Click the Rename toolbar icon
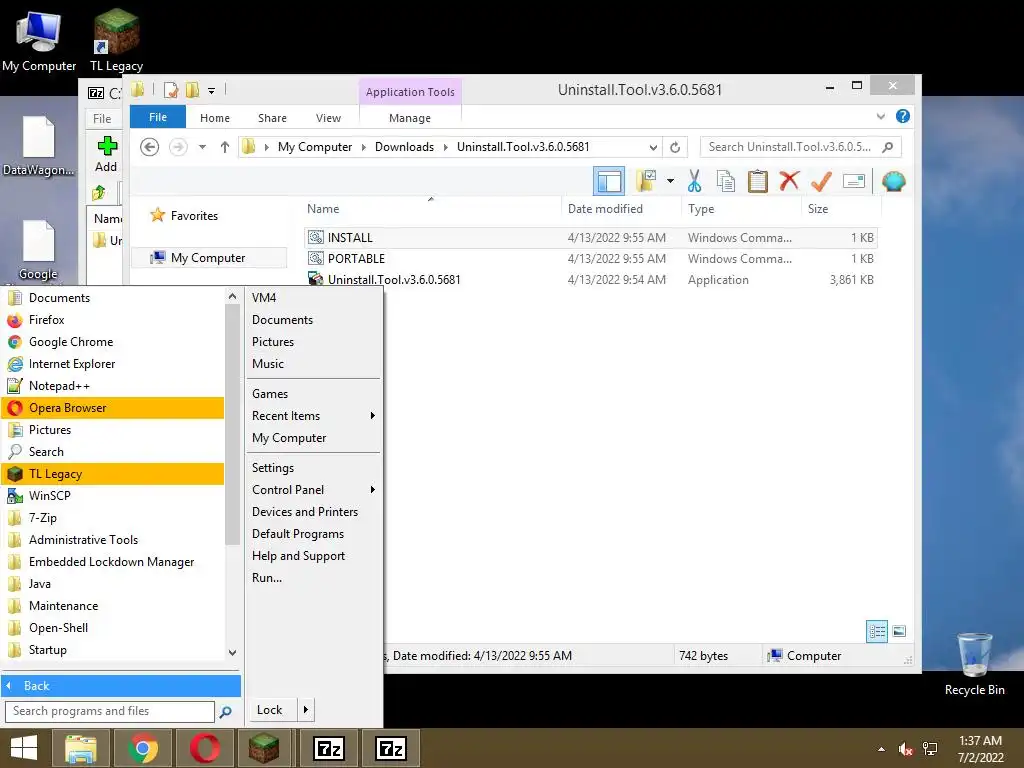This screenshot has height=768, width=1024. [x=854, y=181]
